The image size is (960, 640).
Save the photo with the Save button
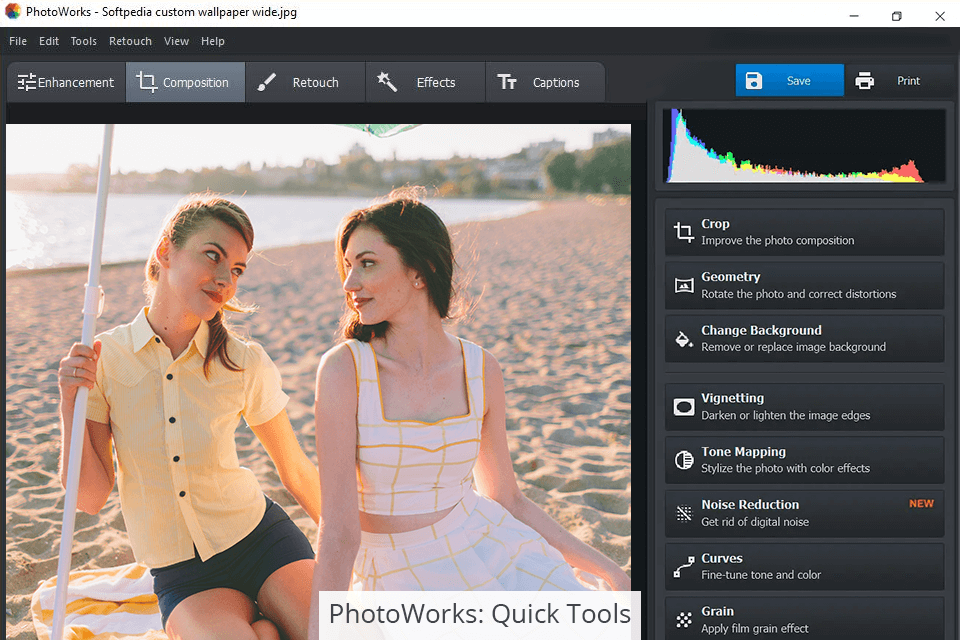[x=790, y=80]
